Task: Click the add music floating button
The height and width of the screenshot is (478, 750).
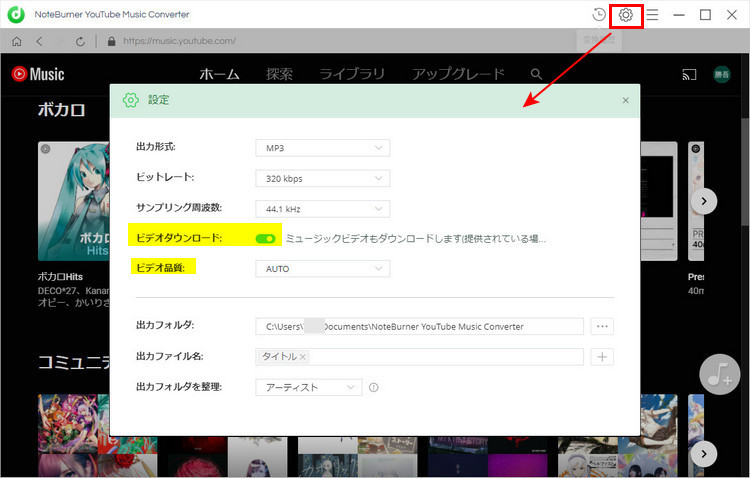Action: (x=719, y=375)
